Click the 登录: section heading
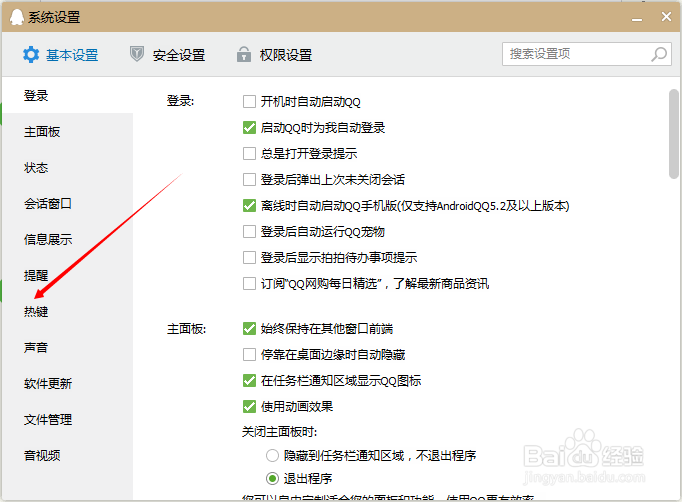Image resolution: width=682 pixels, height=502 pixels. 180,101
